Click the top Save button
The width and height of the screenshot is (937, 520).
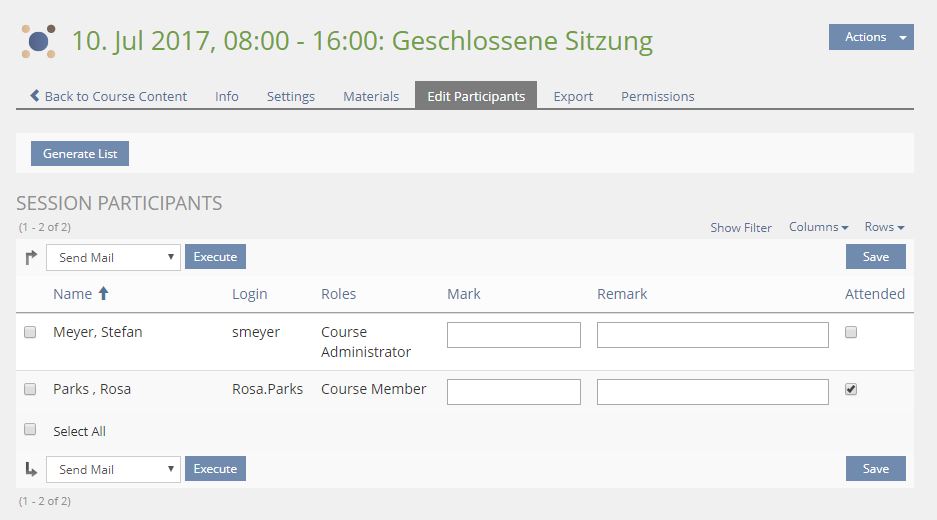[875, 257]
